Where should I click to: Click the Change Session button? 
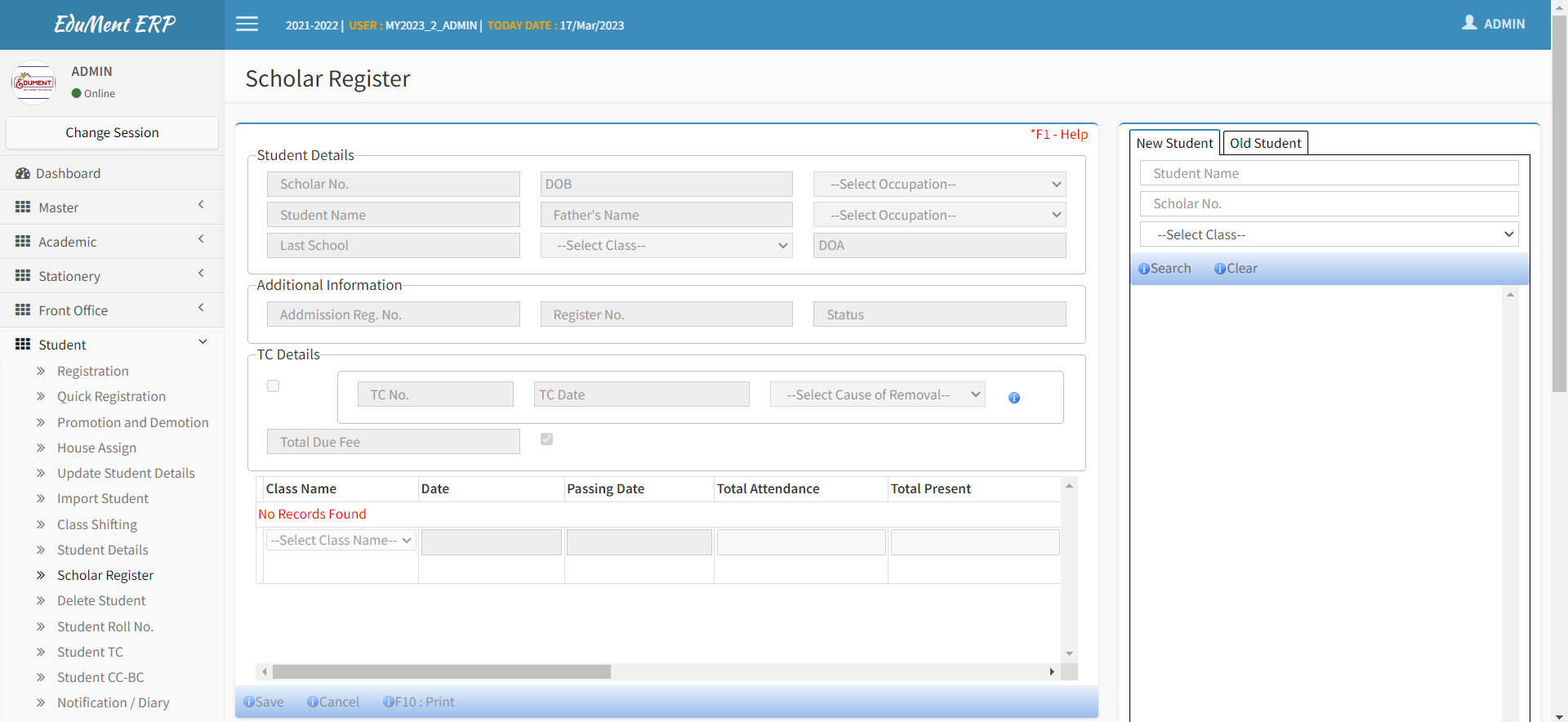pyautogui.click(x=112, y=133)
